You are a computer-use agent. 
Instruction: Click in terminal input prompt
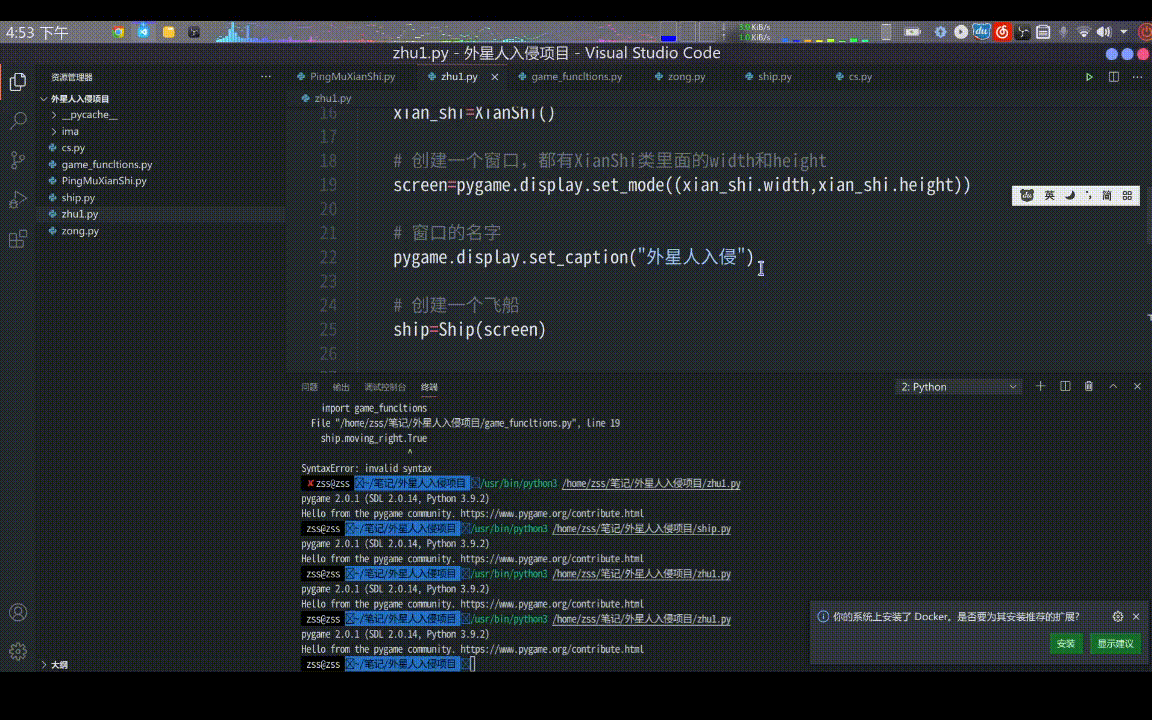pos(472,664)
